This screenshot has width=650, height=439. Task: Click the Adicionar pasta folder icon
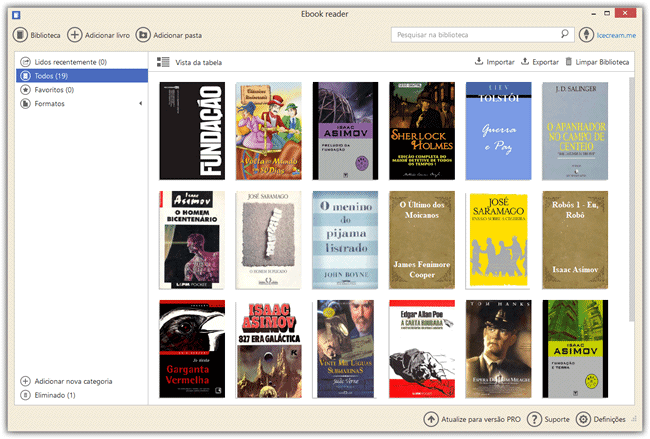143,35
